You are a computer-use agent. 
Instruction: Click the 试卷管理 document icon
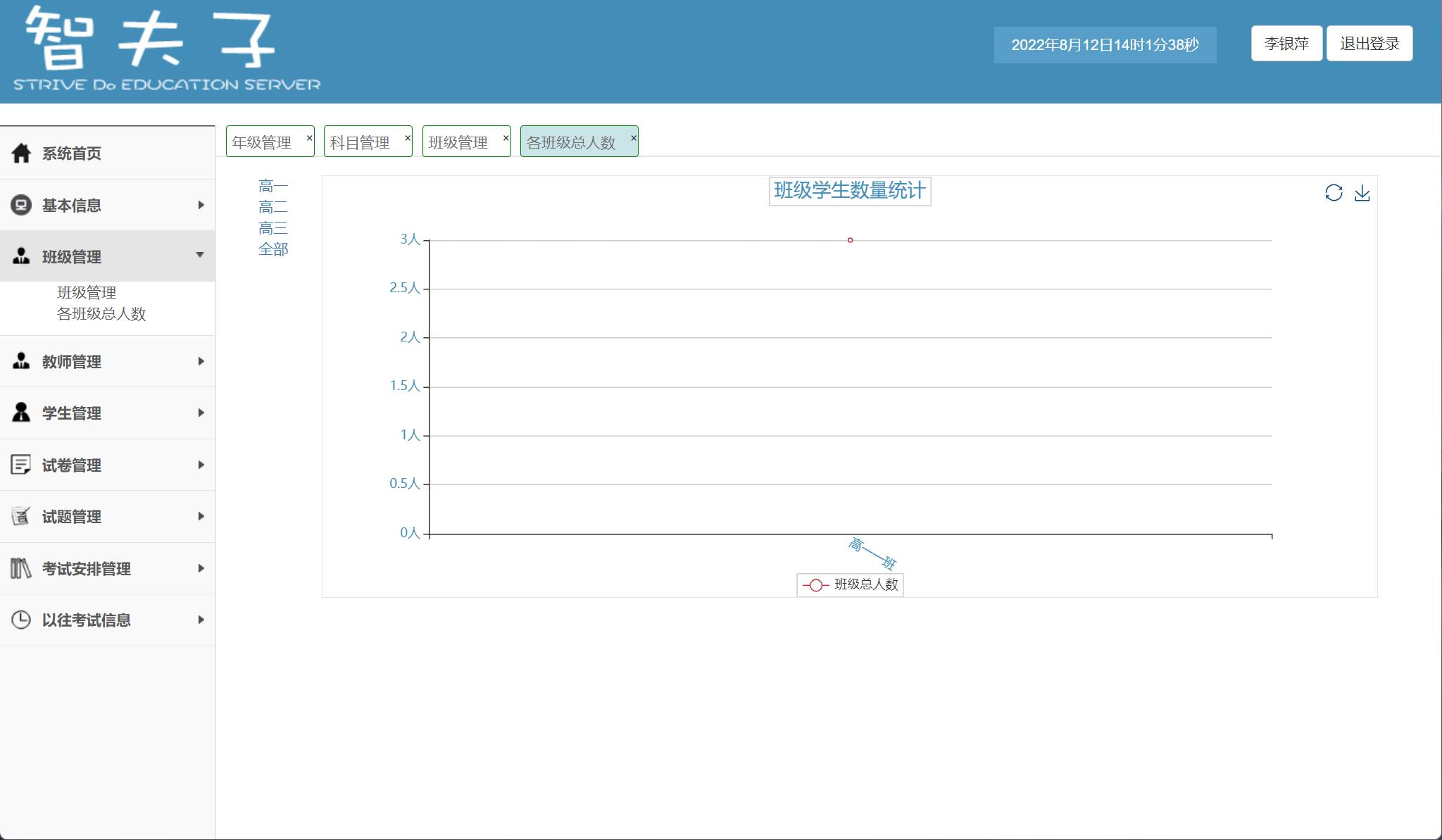coord(21,465)
